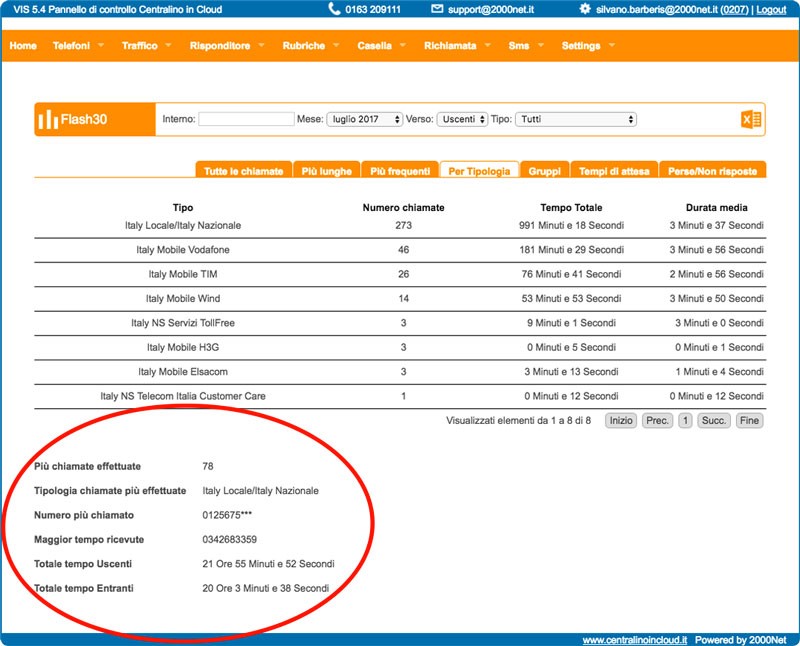Click the Inizio pagination button
The height and width of the screenshot is (646, 800).
[x=621, y=420]
